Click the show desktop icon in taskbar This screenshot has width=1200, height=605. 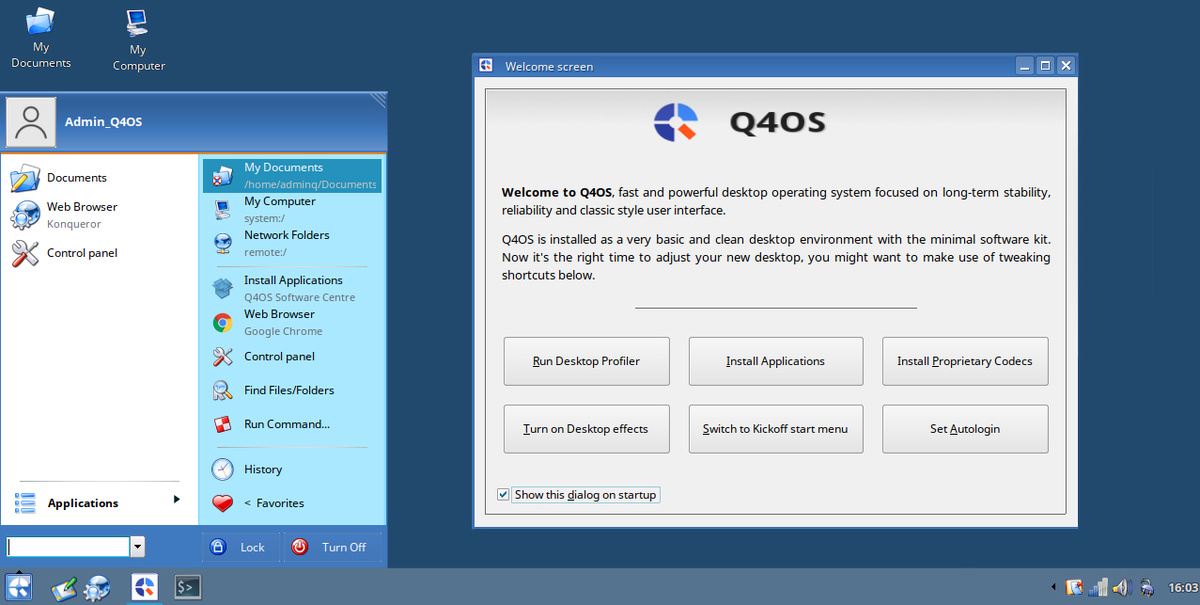(65, 587)
